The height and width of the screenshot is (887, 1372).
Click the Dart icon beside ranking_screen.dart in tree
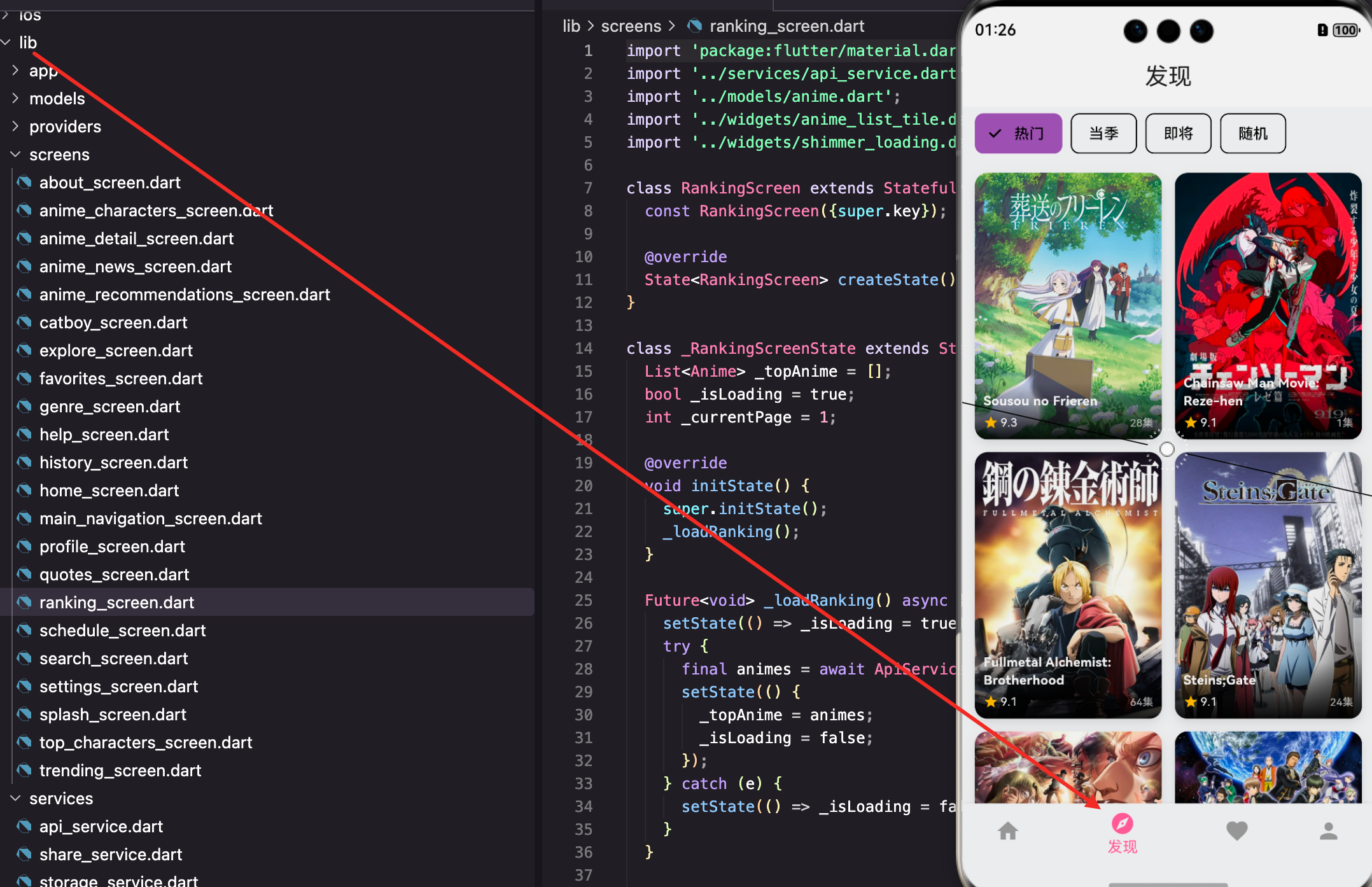tap(24, 603)
